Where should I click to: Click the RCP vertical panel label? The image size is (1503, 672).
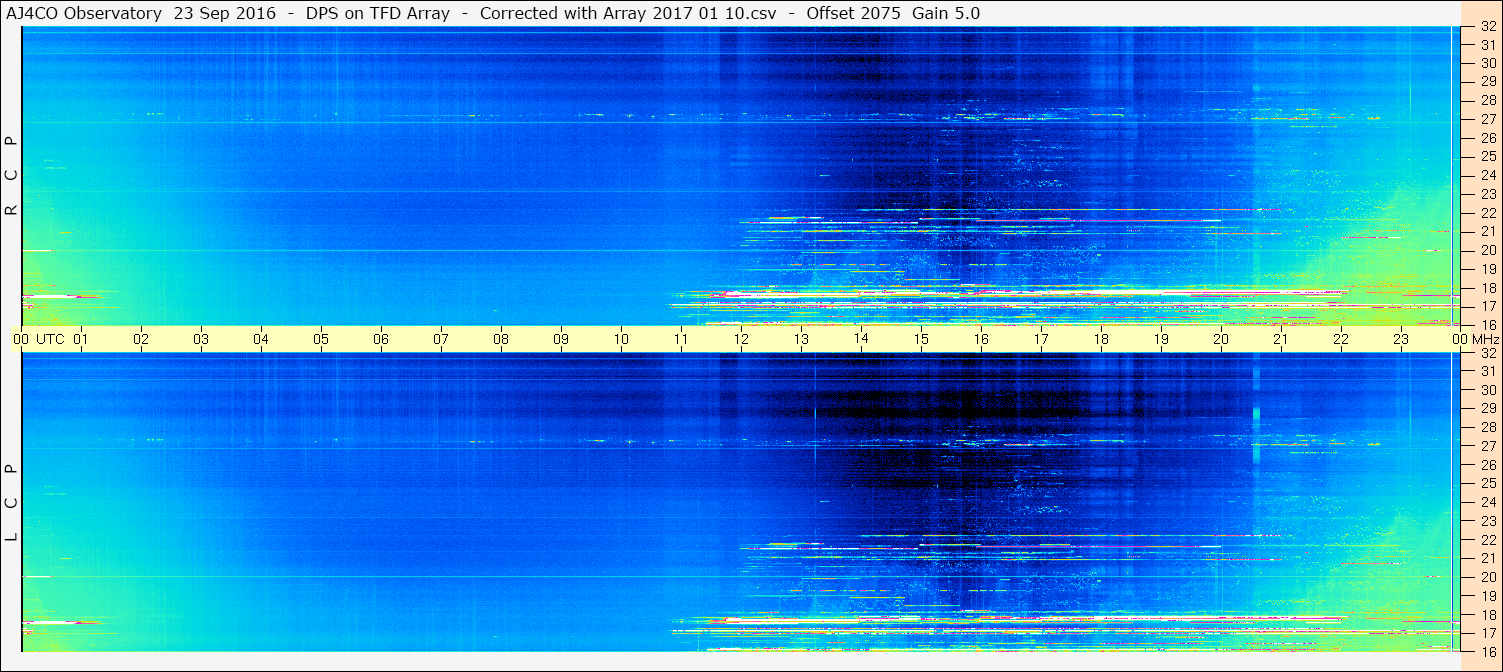tap(12, 176)
